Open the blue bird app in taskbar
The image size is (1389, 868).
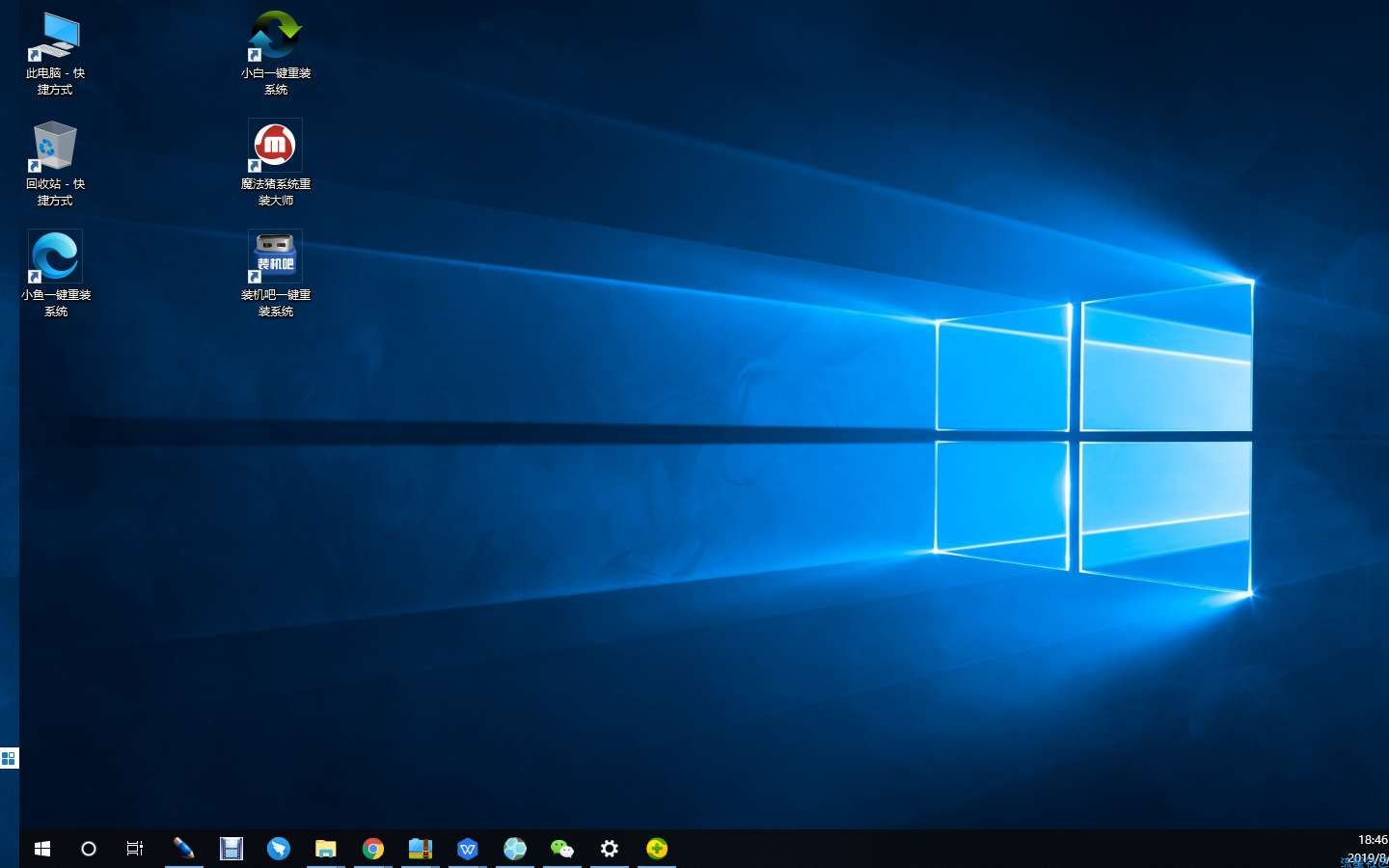(279, 849)
